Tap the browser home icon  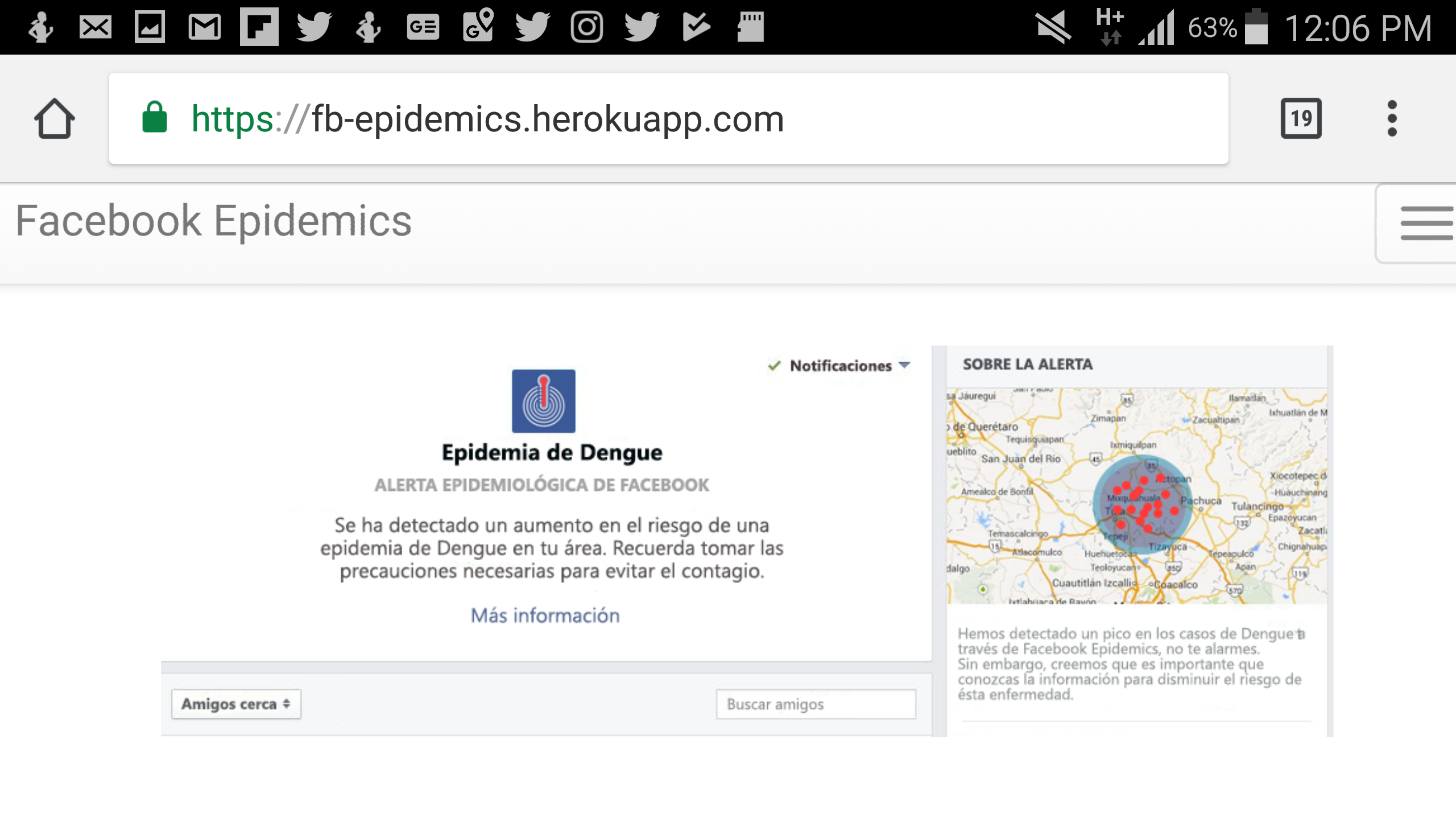click(x=55, y=119)
